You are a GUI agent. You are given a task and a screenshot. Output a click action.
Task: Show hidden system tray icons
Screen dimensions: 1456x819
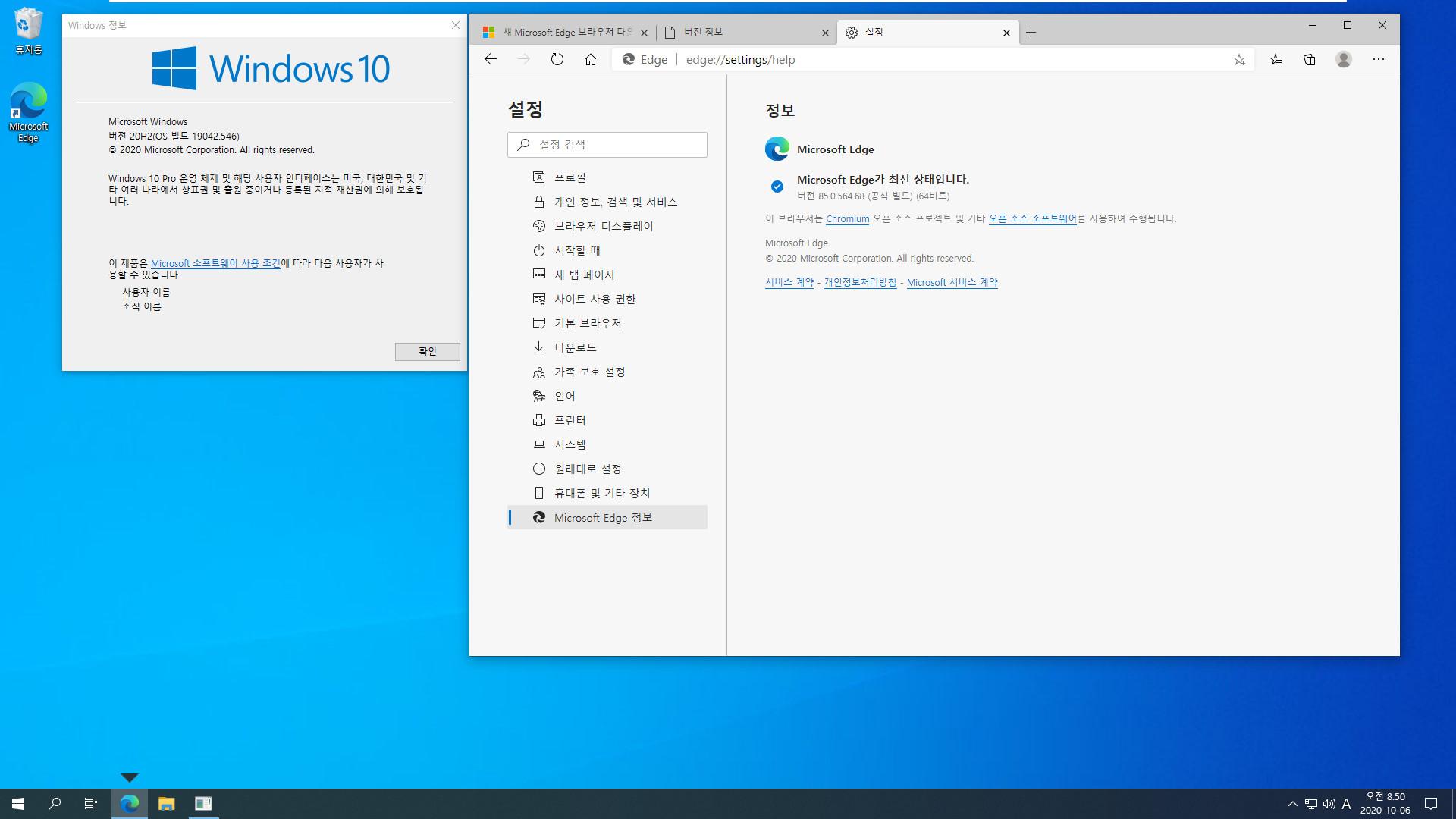[1293, 804]
